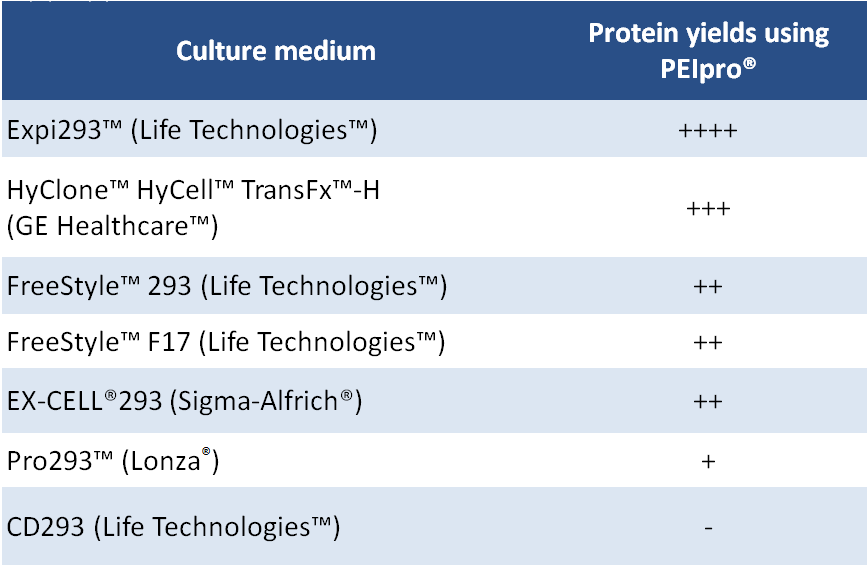This screenshot has height=565, width=868.
Task: Select the CD293 (Life Technologies) cell
Action: click(174, 526)
